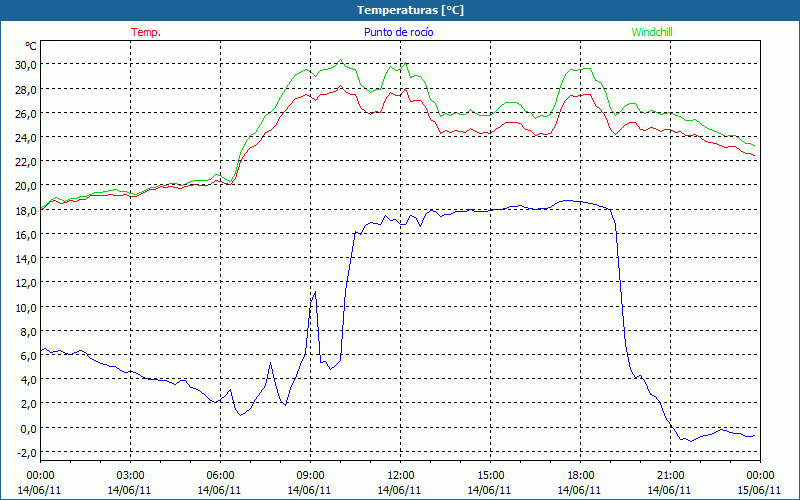Click the 12,0 y-axis value
Screen dimensions: 800x500
[x=27, y=283]
